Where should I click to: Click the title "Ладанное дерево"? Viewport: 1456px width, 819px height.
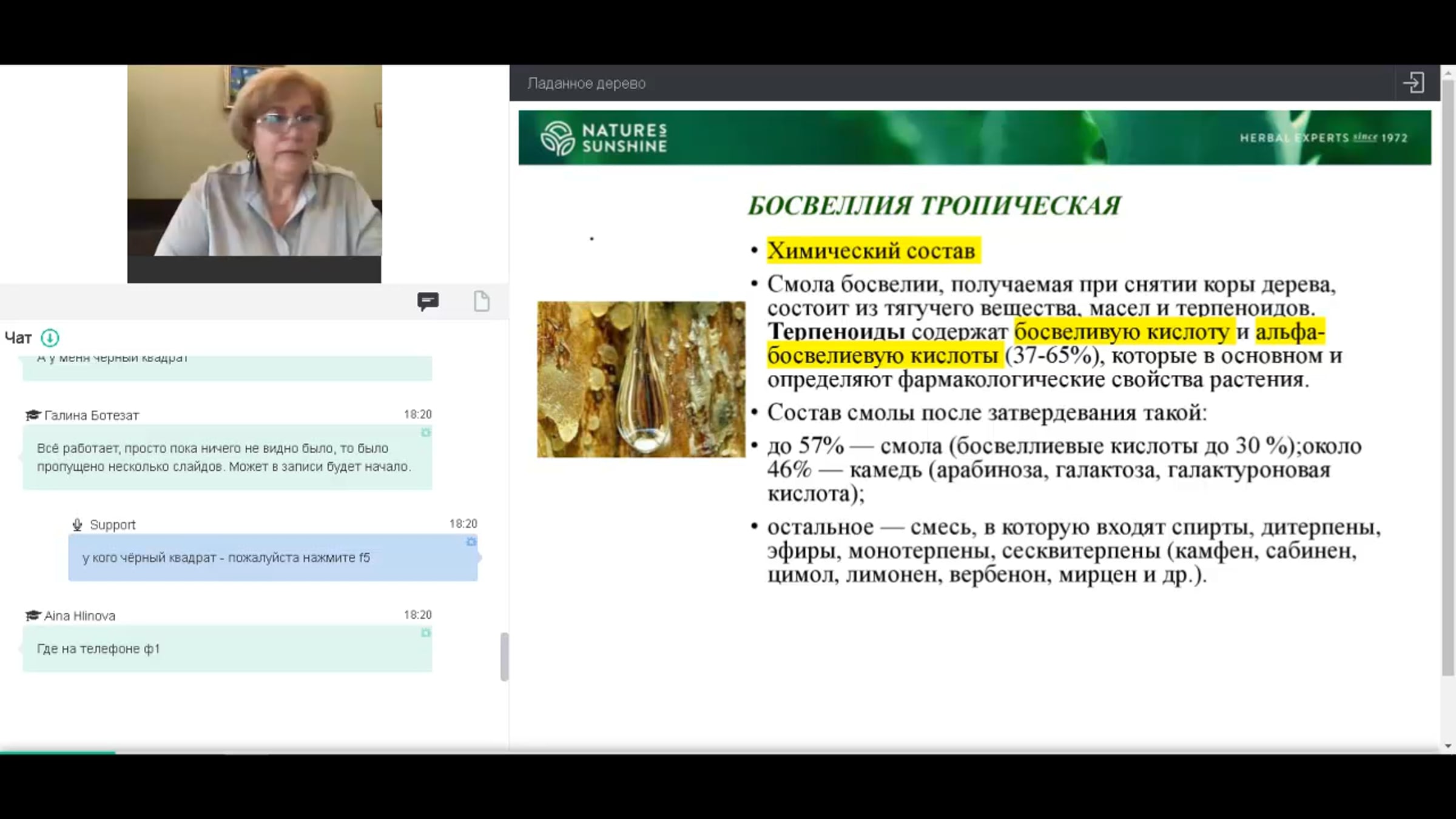(586, 84)
